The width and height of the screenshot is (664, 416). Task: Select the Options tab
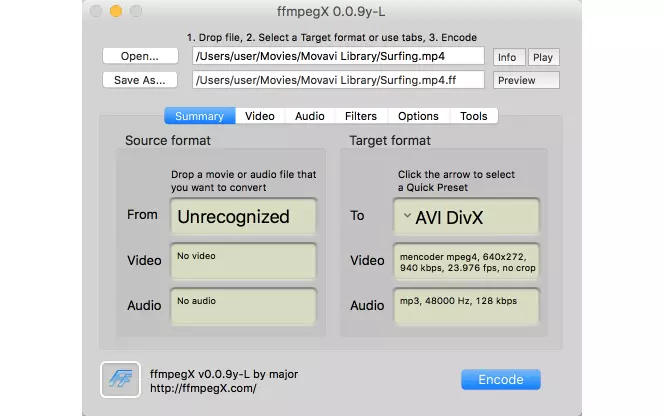(418, 116)
